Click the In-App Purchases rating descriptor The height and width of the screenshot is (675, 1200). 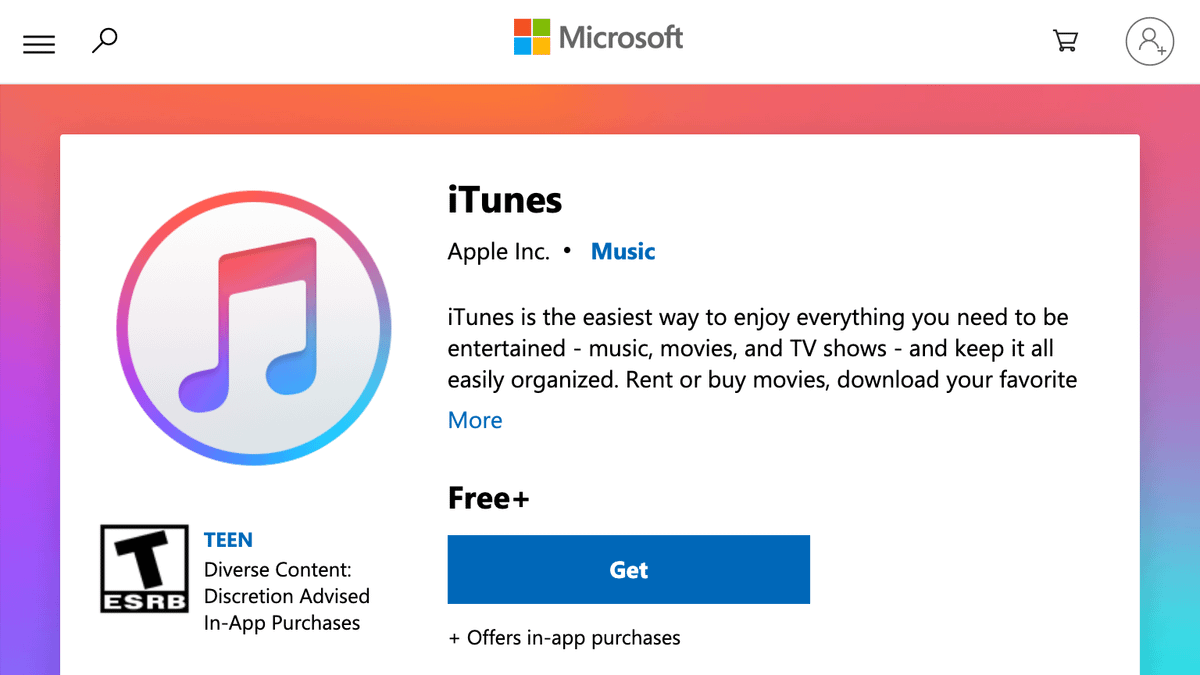pos(282,623)
